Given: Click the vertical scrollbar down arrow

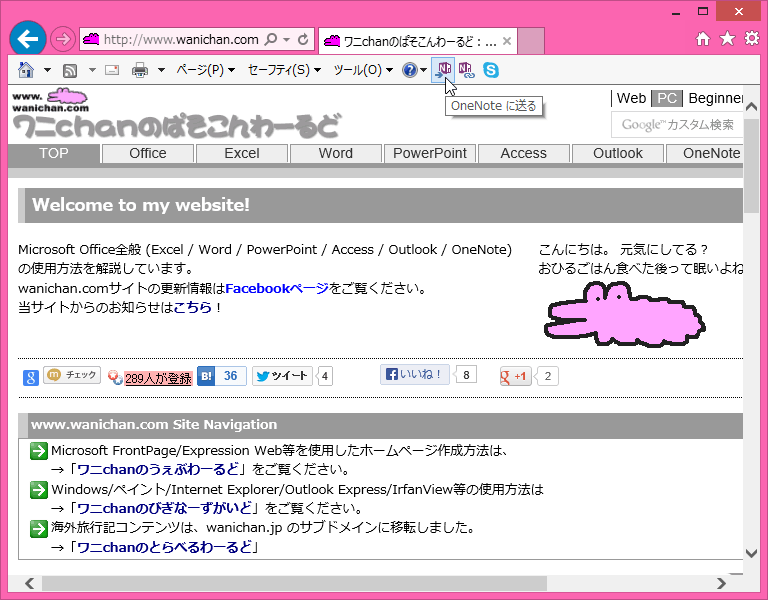Looking at the screenshot, I should coord(751,552).
